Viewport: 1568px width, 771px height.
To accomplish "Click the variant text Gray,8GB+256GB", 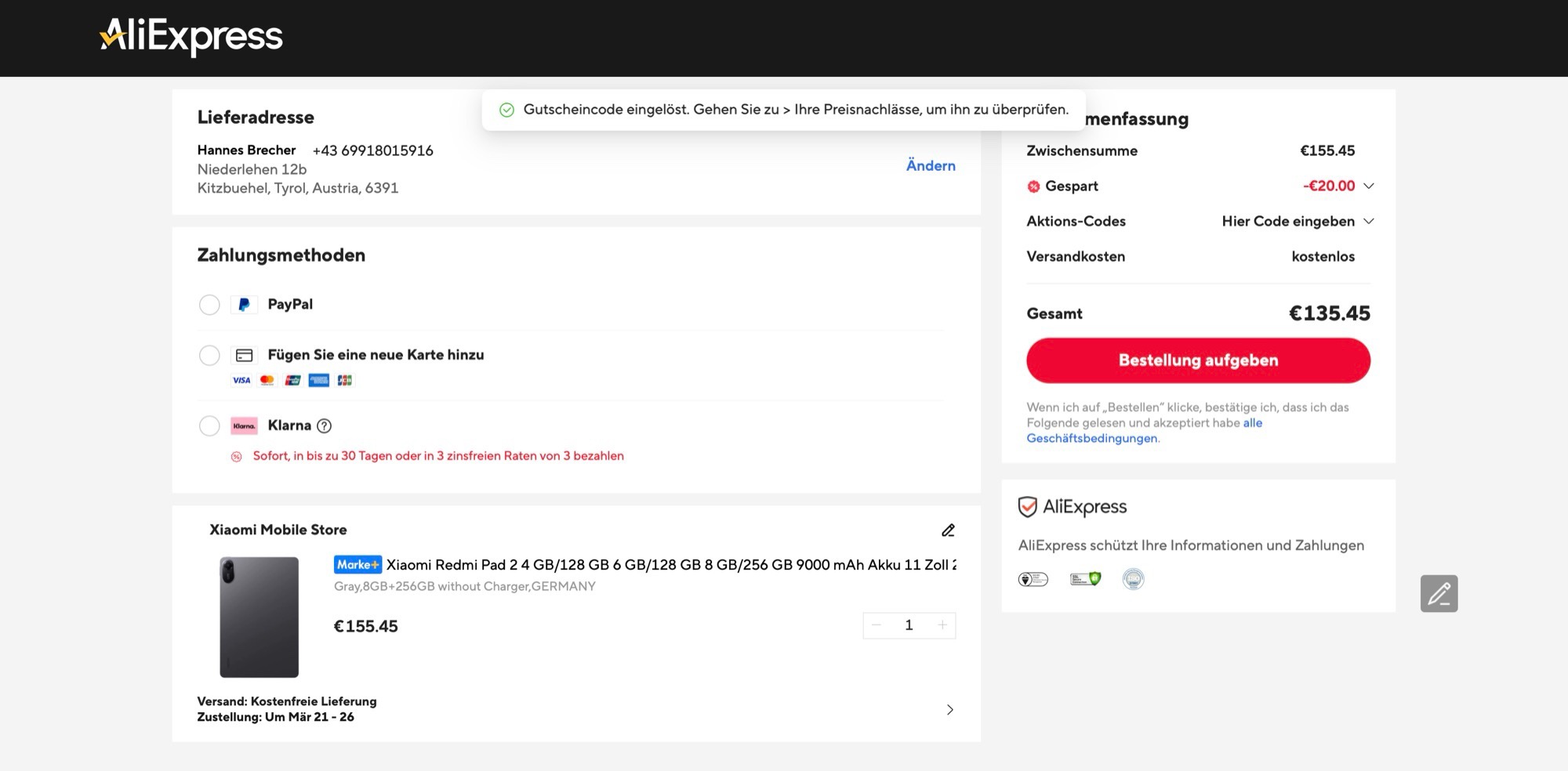I will pos(465,587).
